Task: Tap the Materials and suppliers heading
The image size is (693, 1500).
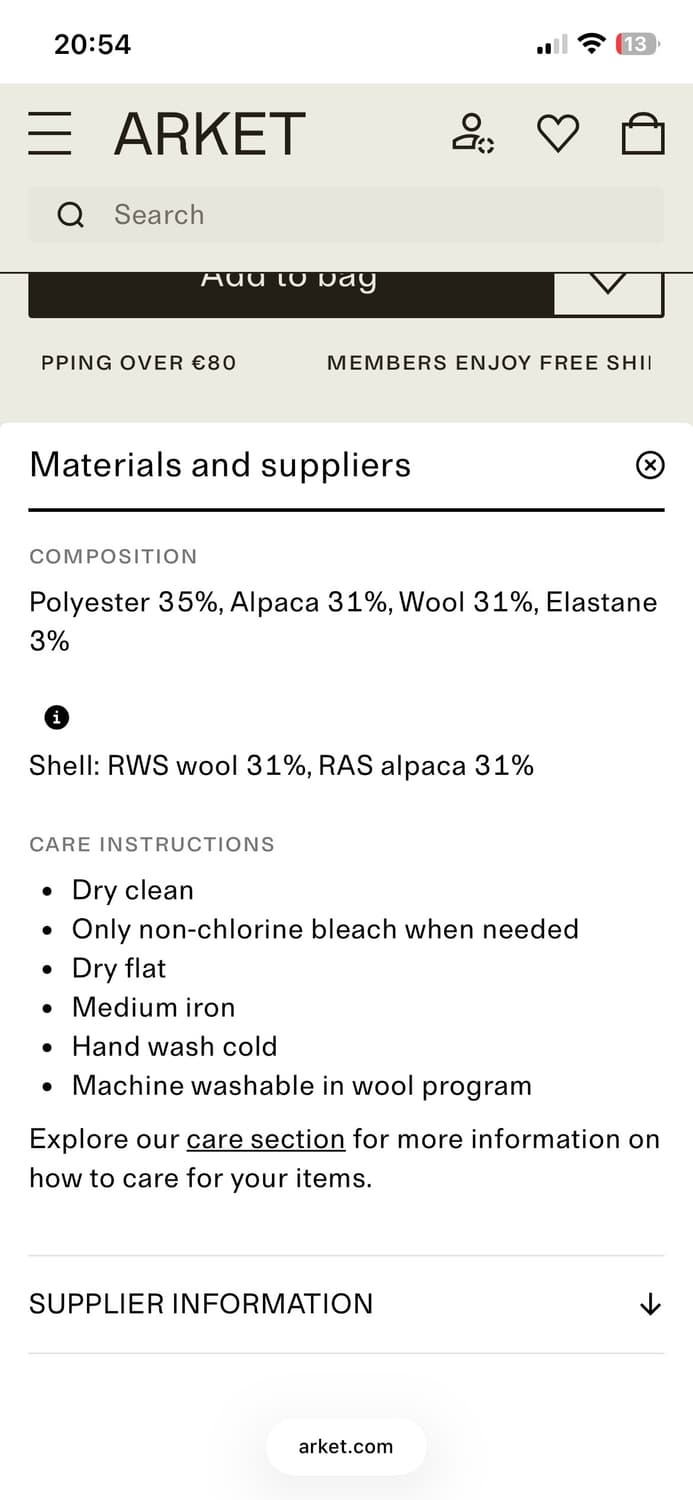Action: pos(220,465)
